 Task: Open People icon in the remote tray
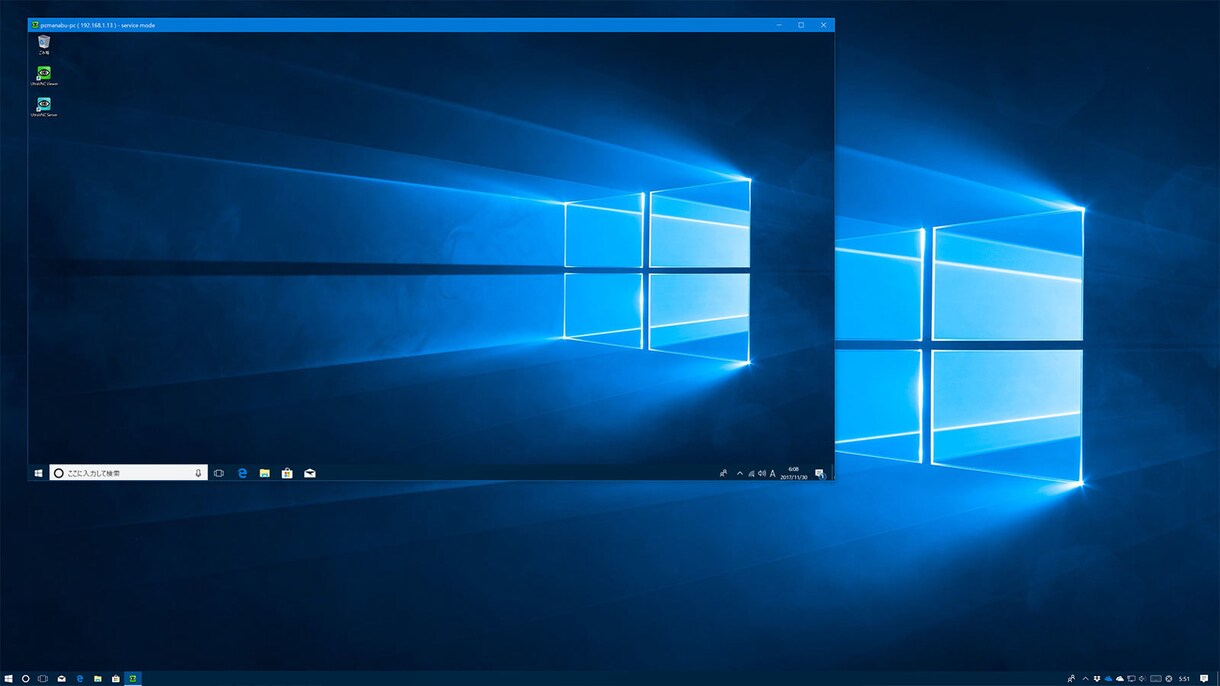point(723,473)
